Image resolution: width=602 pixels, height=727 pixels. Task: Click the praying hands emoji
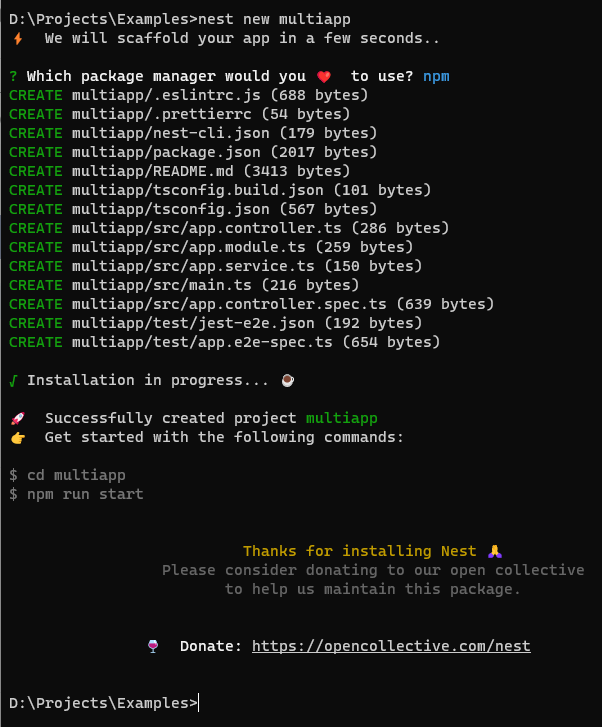[495, 551]
